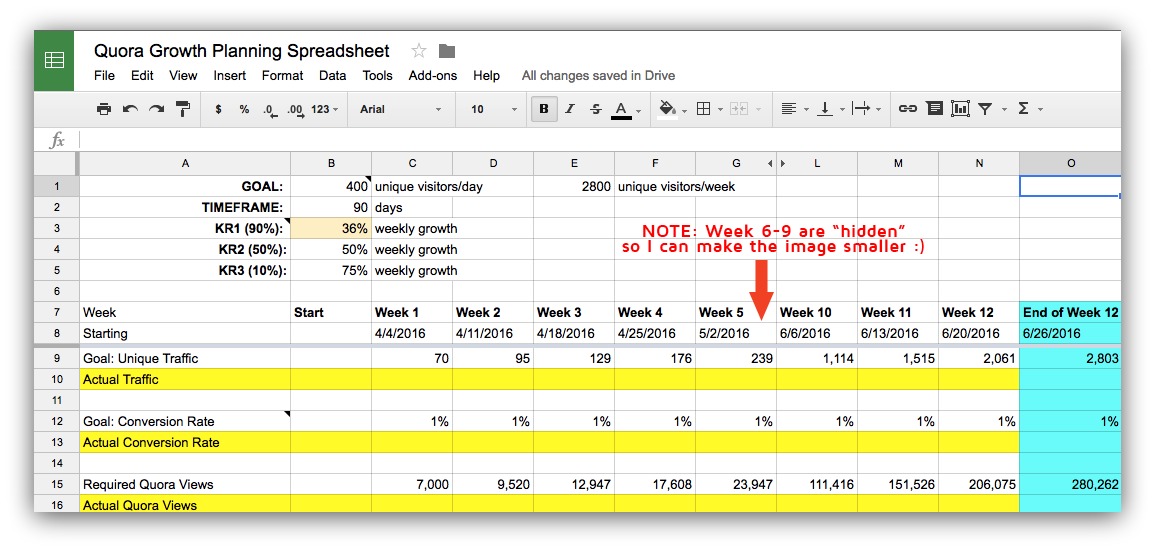This screenshot has width=1155, height=550.
Task: Click 'All changes saved in Drive' link
Action: pyautogui.click(x=598, y=75)
